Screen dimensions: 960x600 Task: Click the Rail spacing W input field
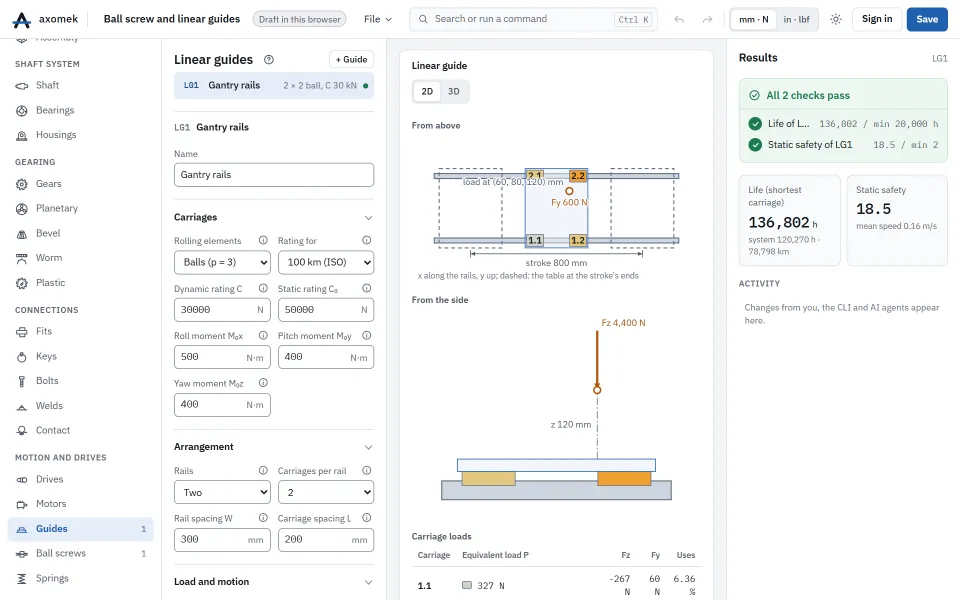tap(222, 539)
